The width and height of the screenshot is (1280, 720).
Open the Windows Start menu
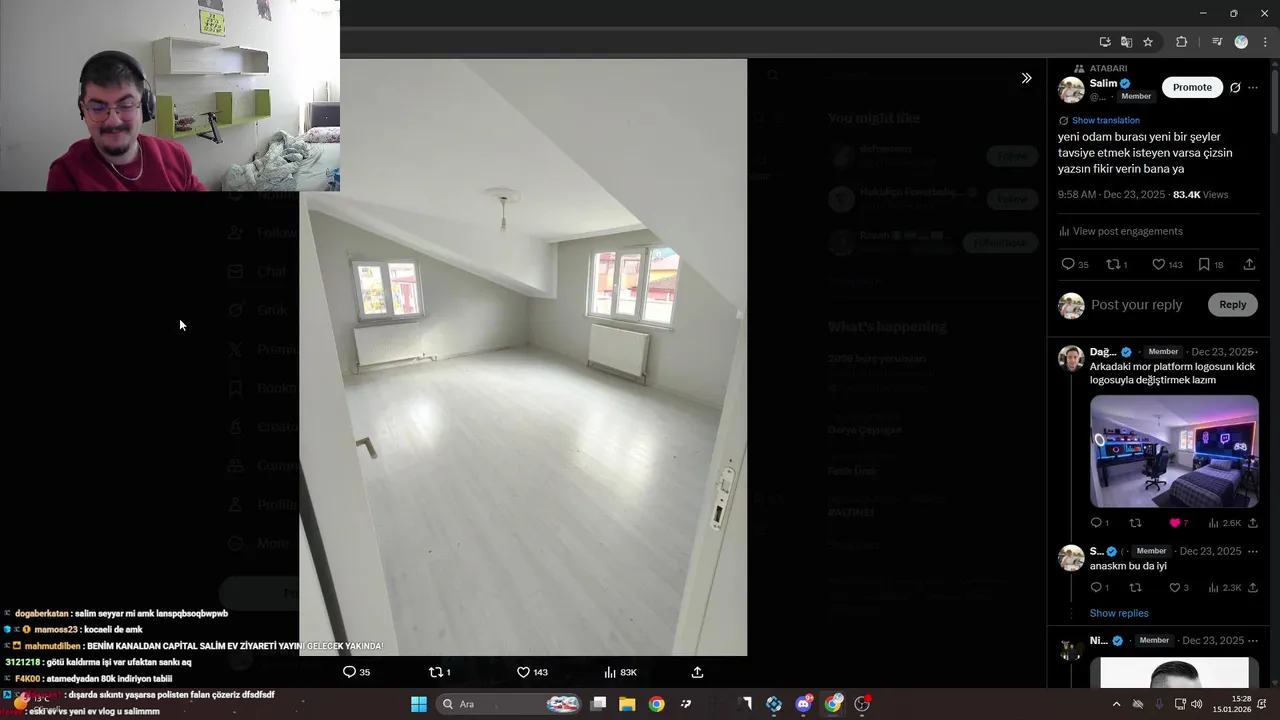[419, 704]
